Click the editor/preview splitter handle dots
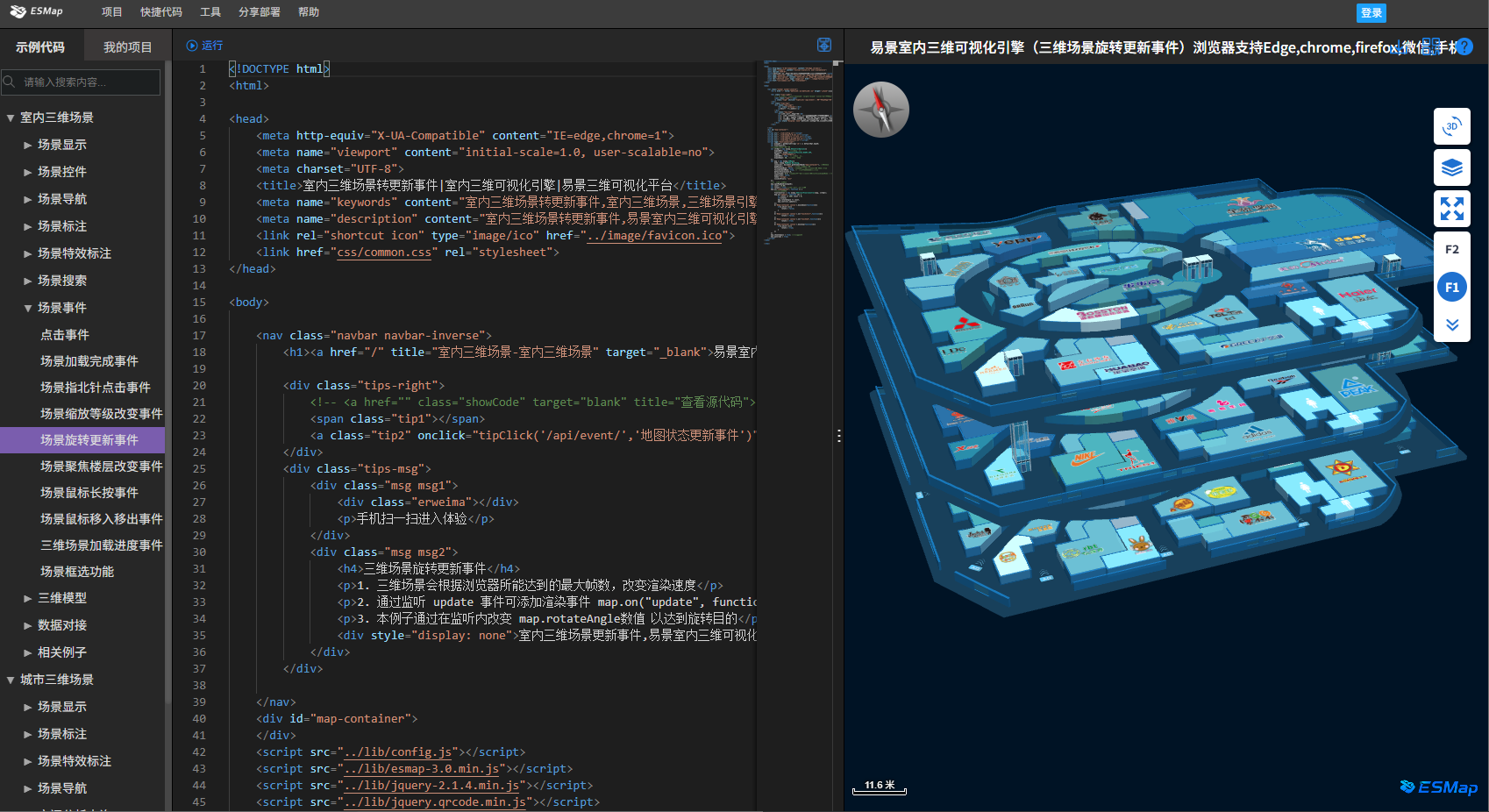 tap(839, 435)
